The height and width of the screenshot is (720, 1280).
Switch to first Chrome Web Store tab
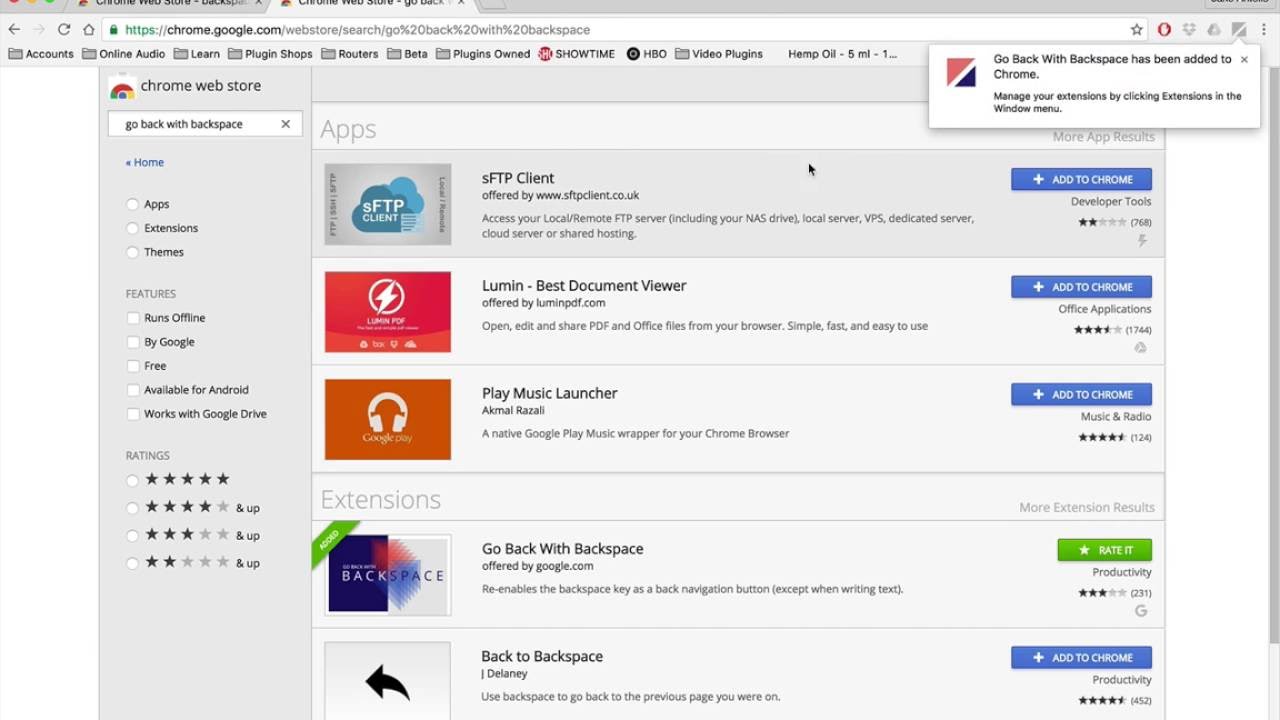pyautogui.click(x=170, y=4)
